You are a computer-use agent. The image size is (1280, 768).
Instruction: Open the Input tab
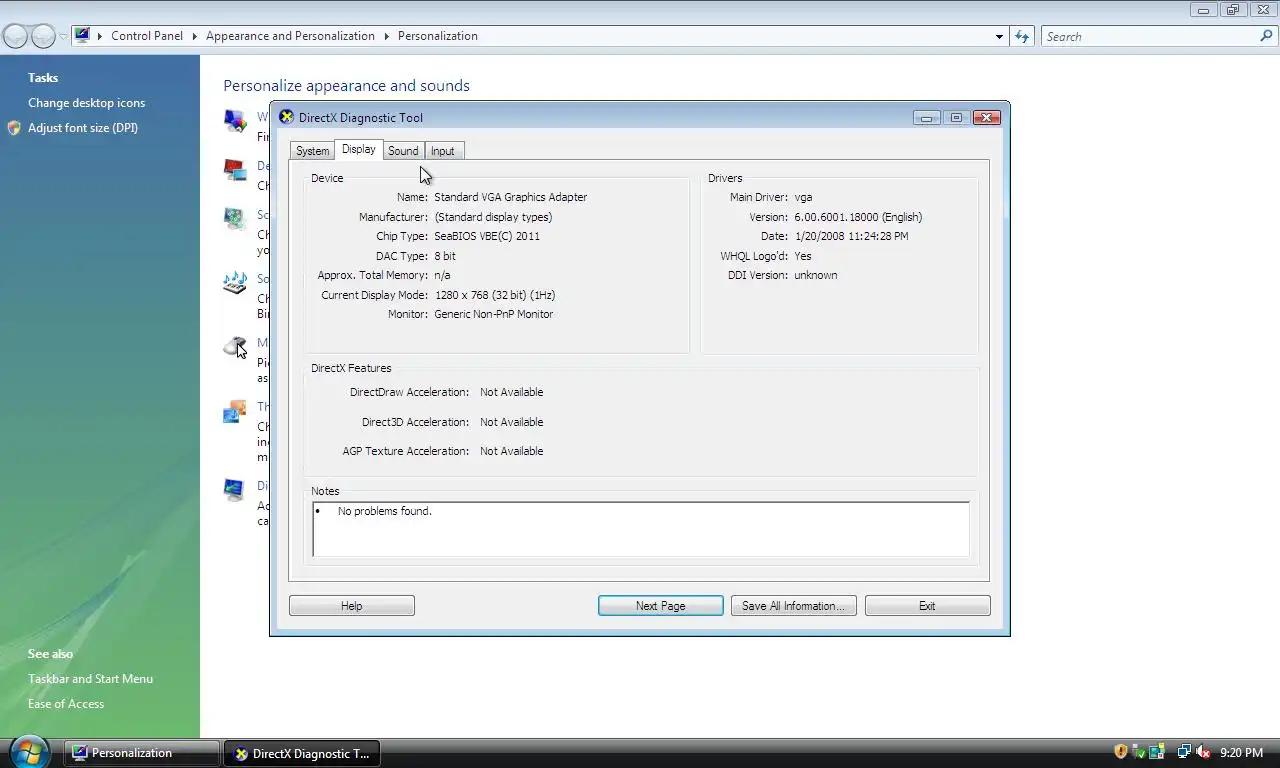(443, 151)
